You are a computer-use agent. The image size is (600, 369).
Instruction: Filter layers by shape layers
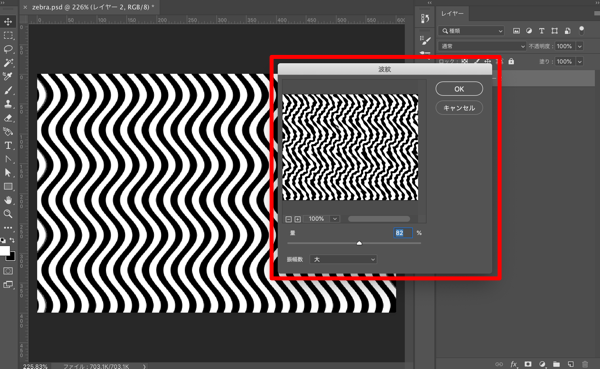pos(554,31)
